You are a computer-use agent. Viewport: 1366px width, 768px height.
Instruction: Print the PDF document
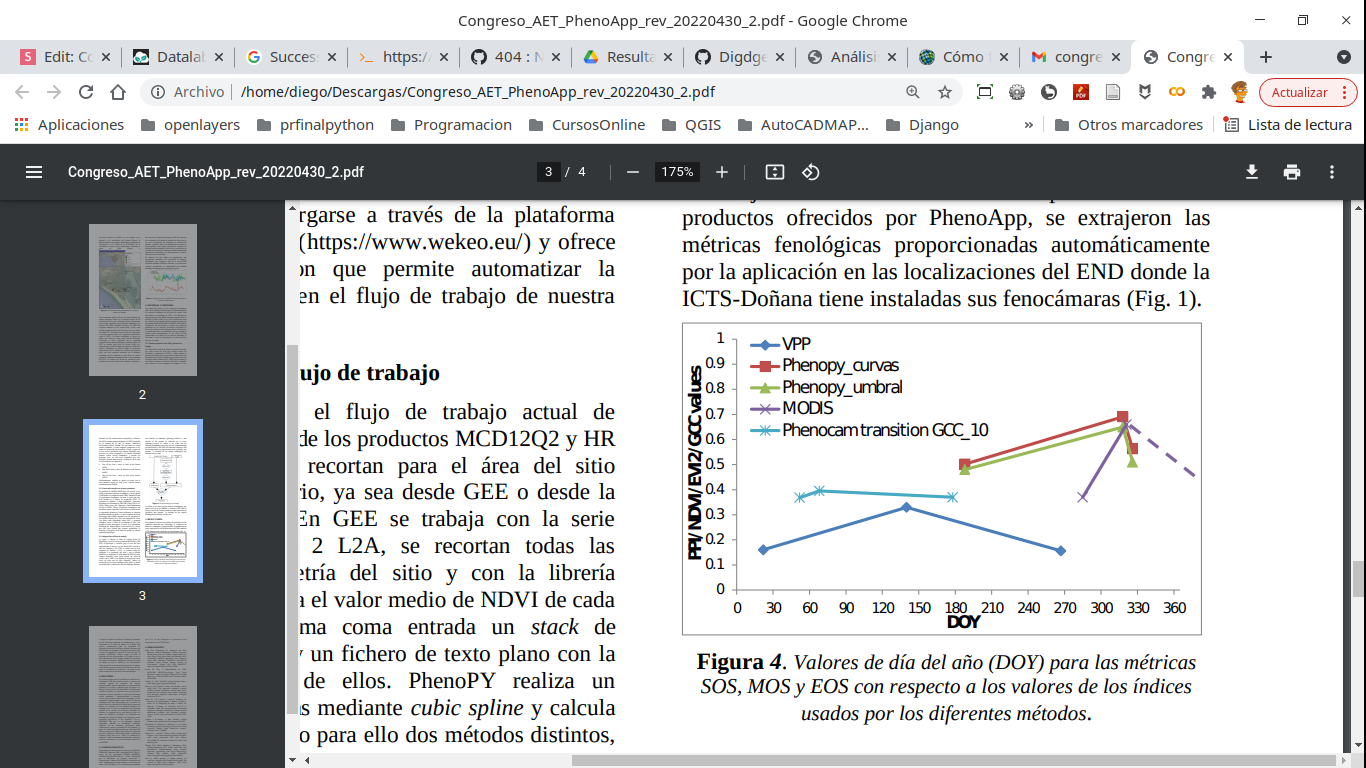pyautogui.click(x=1292, y=172)
